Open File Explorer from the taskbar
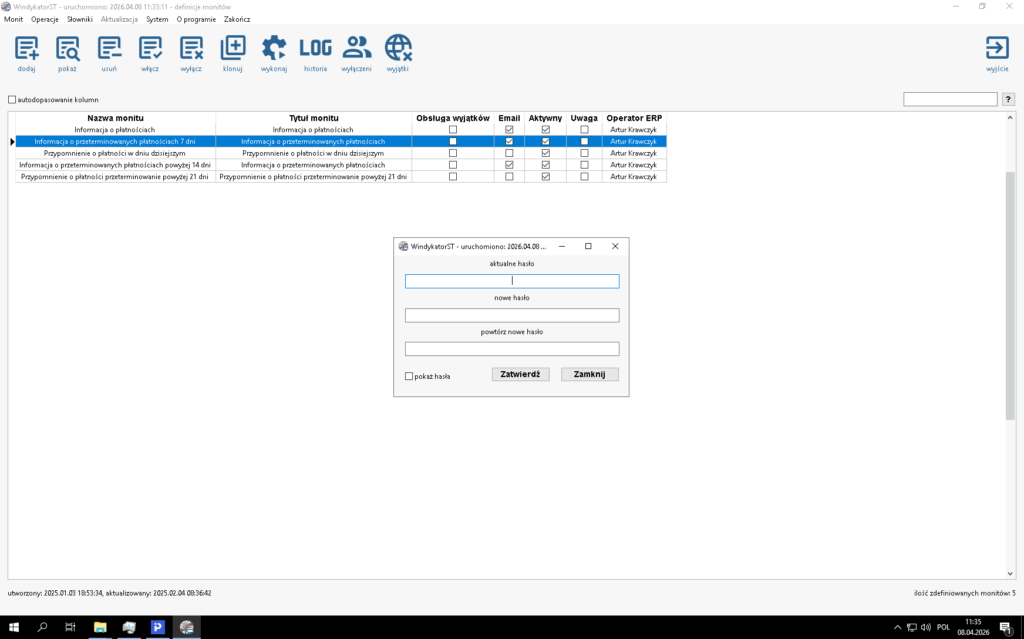The image size is (1024, 639). [100, 627]
